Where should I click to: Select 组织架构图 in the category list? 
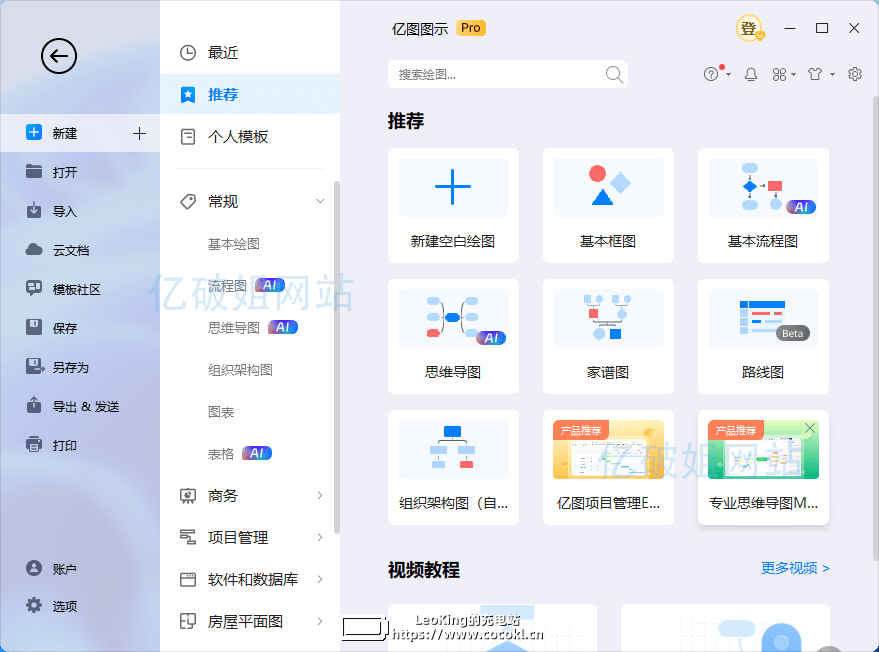tap(240, 370)
